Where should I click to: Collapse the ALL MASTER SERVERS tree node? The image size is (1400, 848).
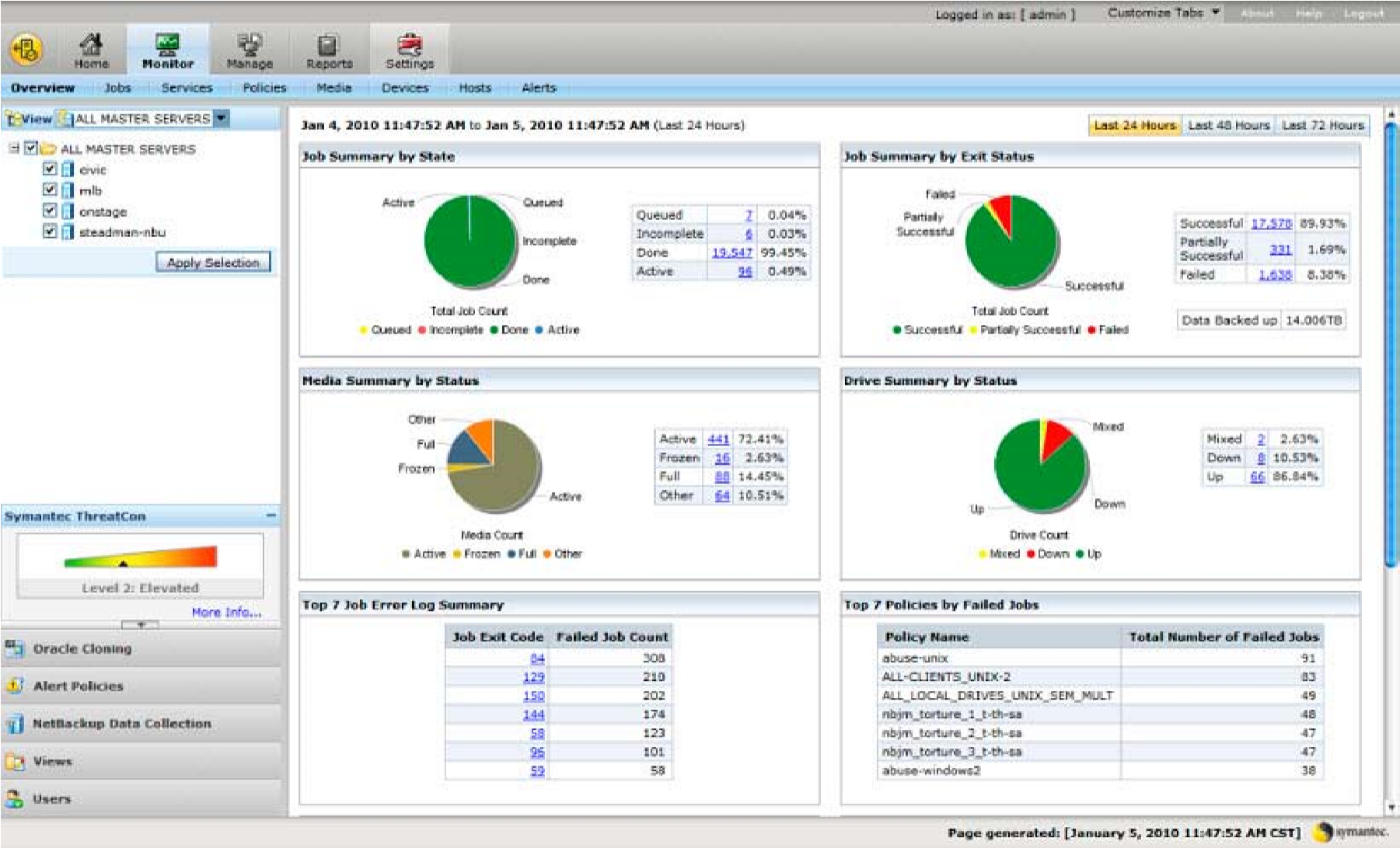[14, 148]
